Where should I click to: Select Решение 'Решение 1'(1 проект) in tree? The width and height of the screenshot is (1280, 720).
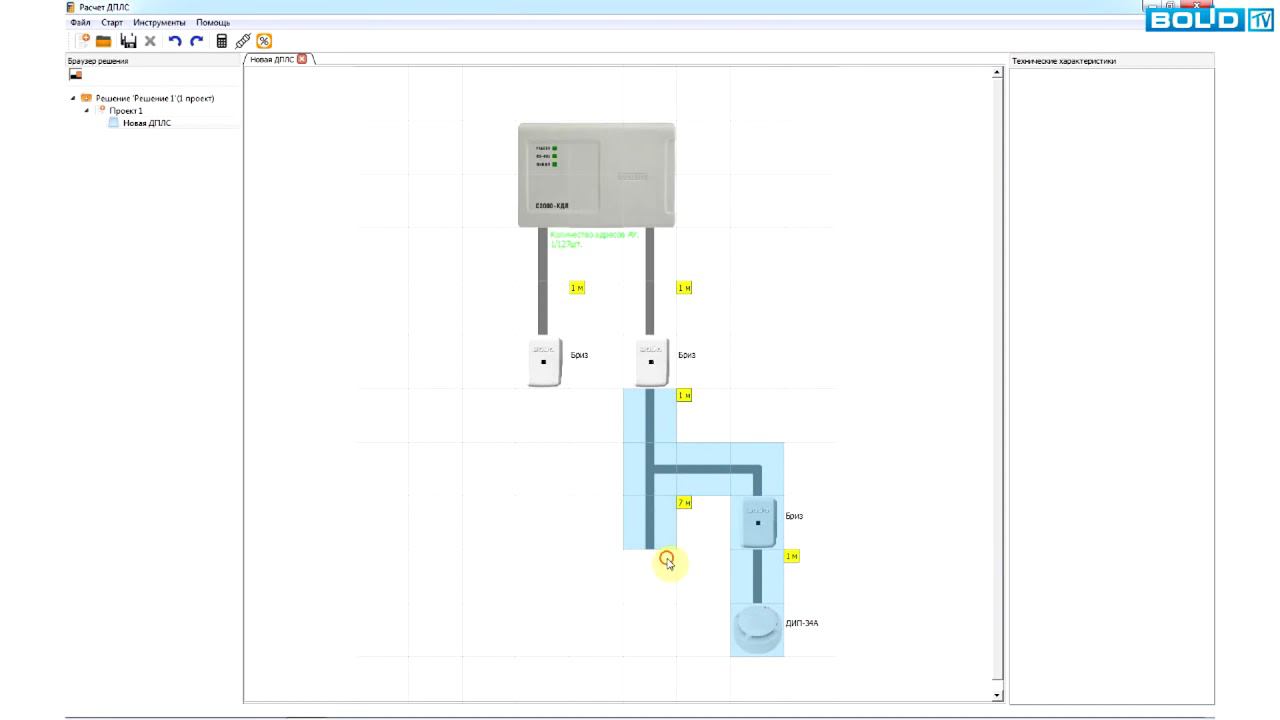point(155,98)
